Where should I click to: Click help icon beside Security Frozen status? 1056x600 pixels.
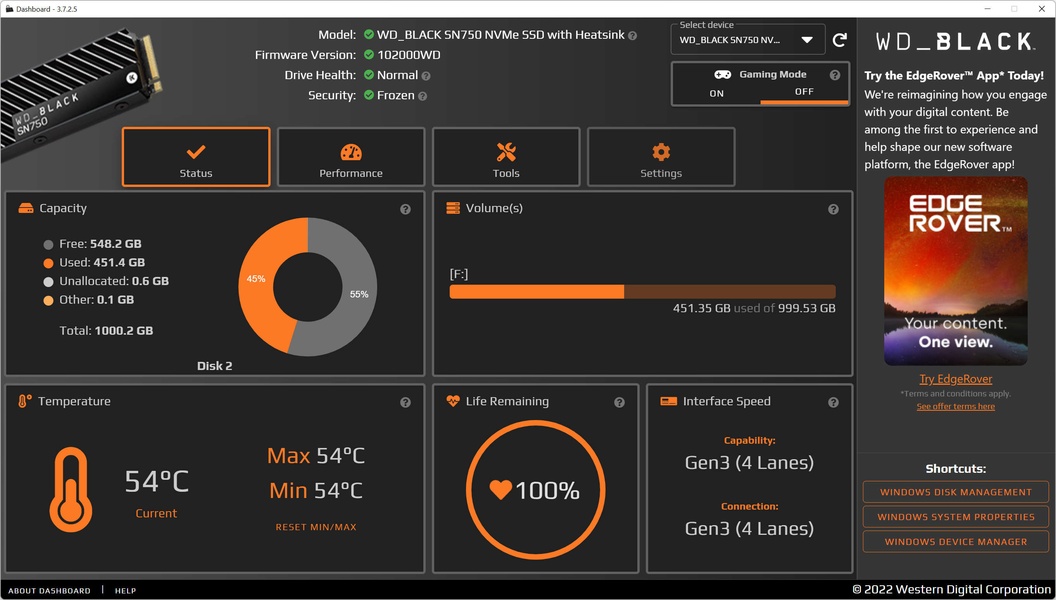coord(422,96)
